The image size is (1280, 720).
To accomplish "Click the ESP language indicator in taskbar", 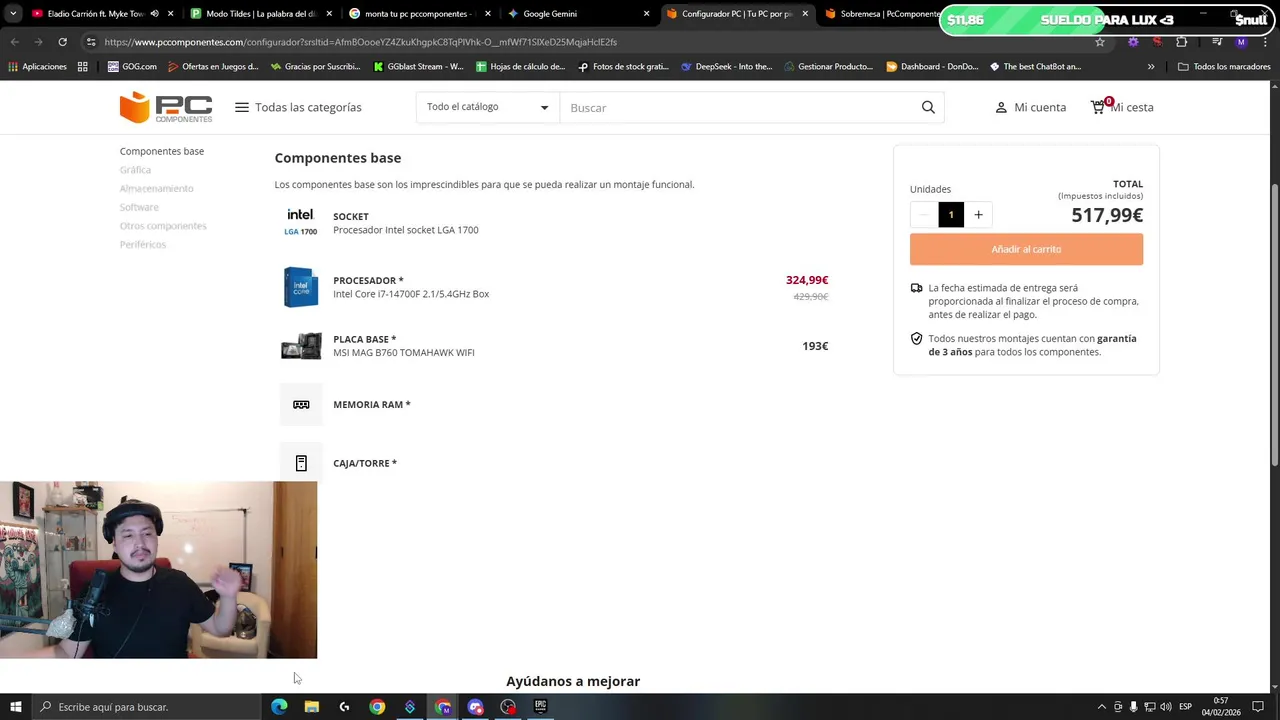I will [1186, 707].
